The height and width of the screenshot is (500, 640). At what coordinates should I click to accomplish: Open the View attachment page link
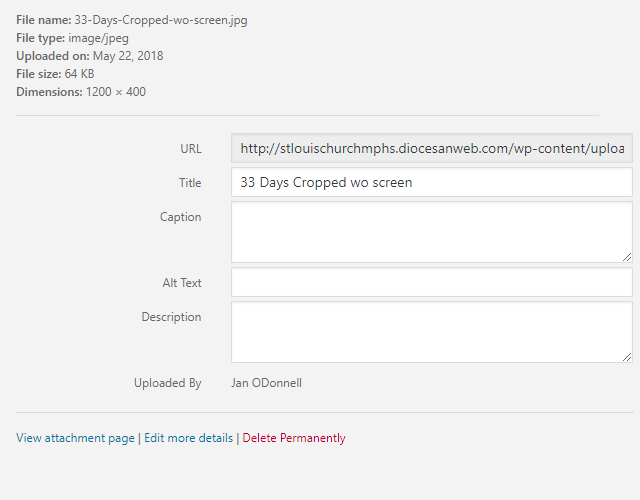click(75, 438)
